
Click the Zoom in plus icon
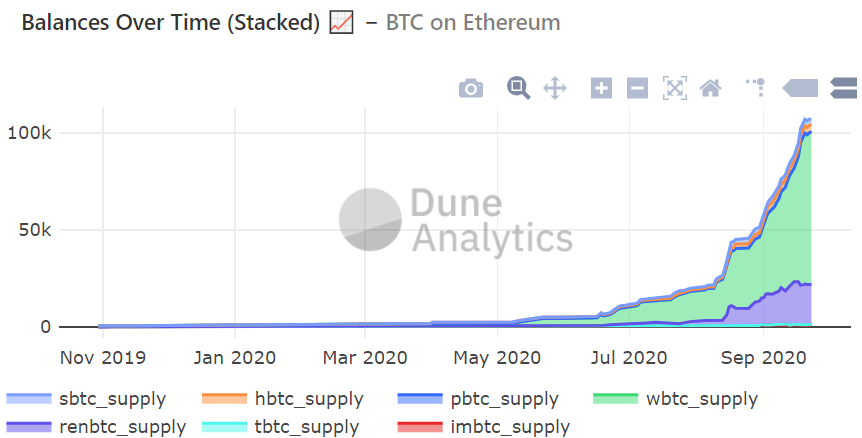coord(601,88)
